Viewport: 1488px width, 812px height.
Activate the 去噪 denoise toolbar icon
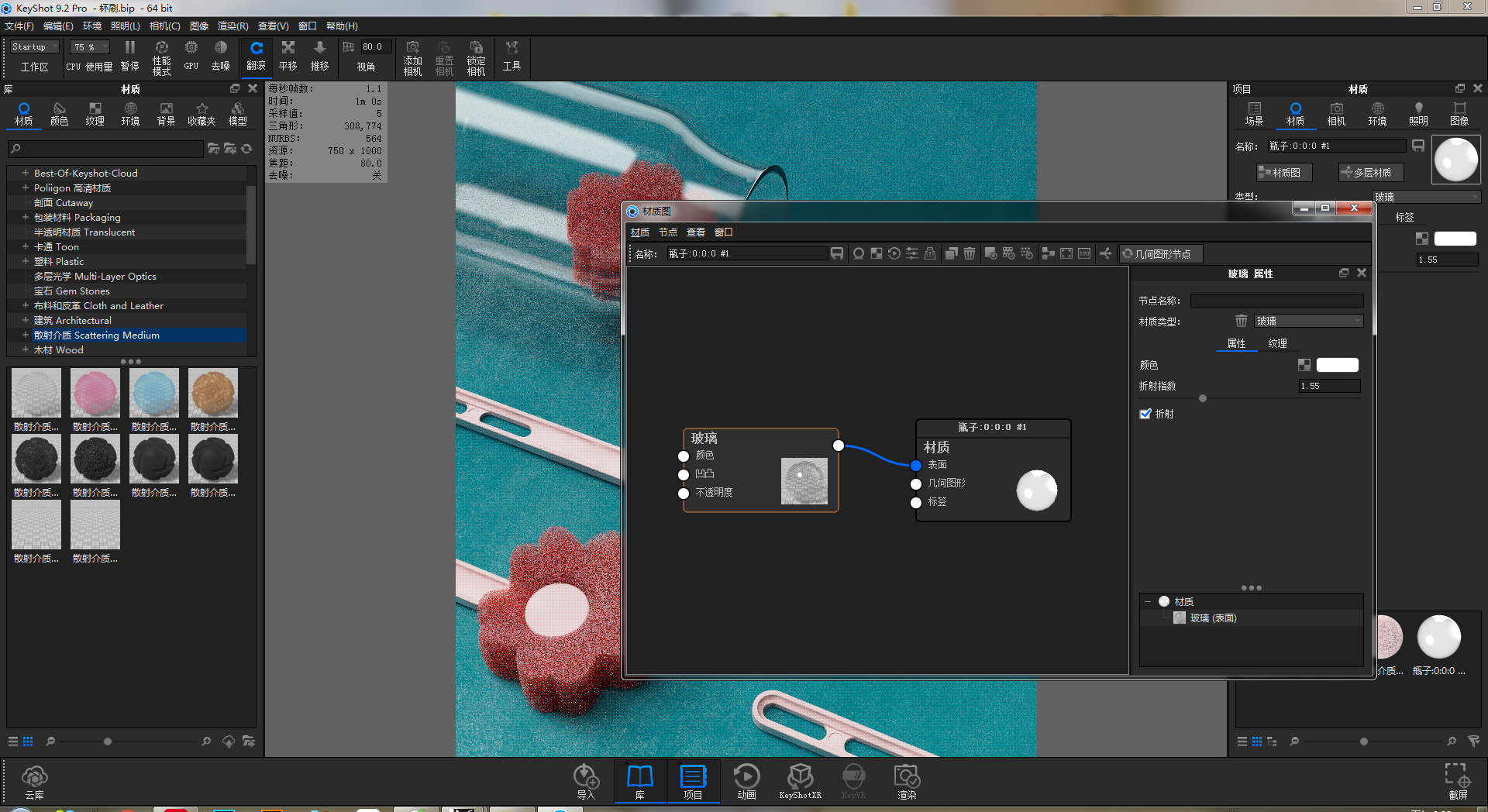pyautogui.click(x=220, y=57)
